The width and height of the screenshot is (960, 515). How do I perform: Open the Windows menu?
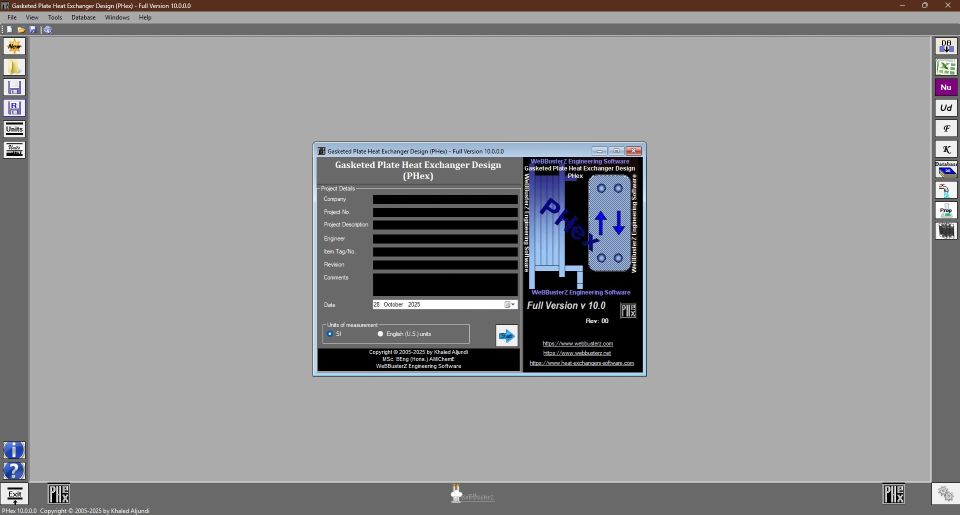pyautogui.click(x=117, y=17)
